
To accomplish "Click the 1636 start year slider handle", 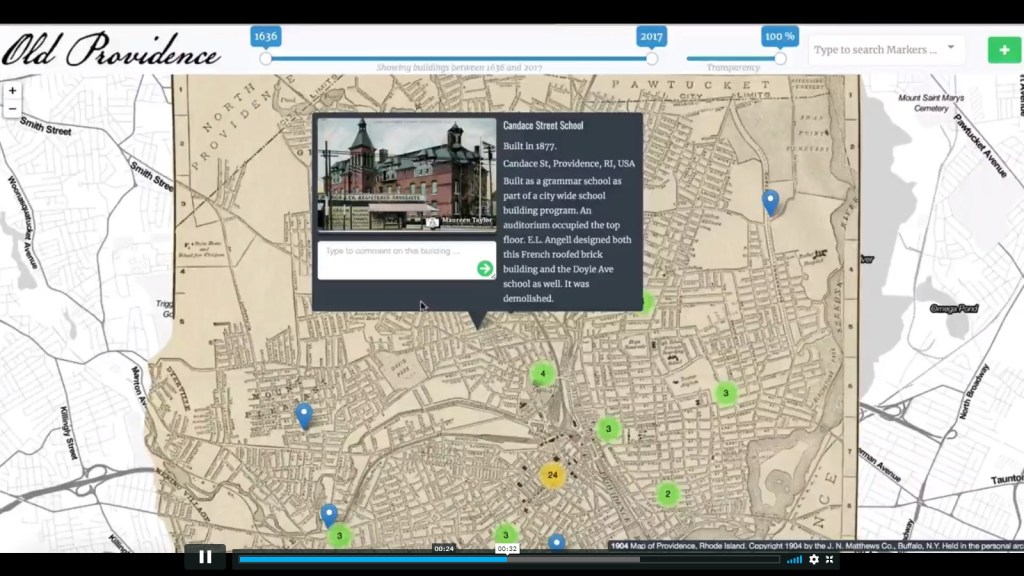I will [x=265, y=58].
